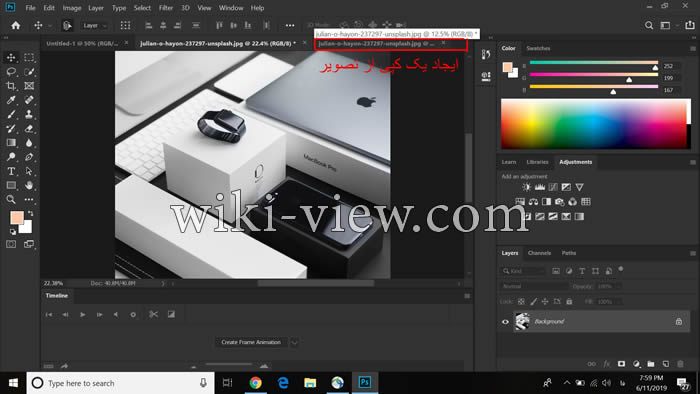The width and height of the screenshot is (700, 394).
Task: Toggle pixel layer filter
Action: pos(556,271)
